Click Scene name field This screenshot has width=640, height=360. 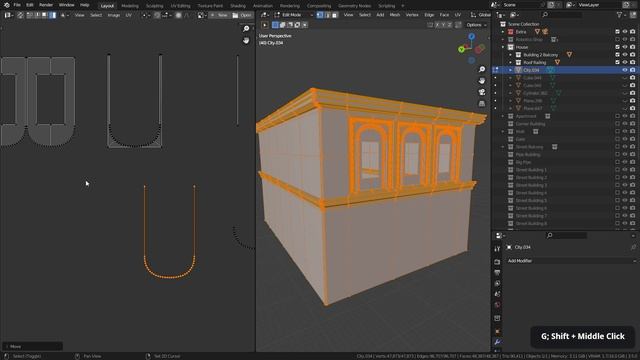(523, 5)
